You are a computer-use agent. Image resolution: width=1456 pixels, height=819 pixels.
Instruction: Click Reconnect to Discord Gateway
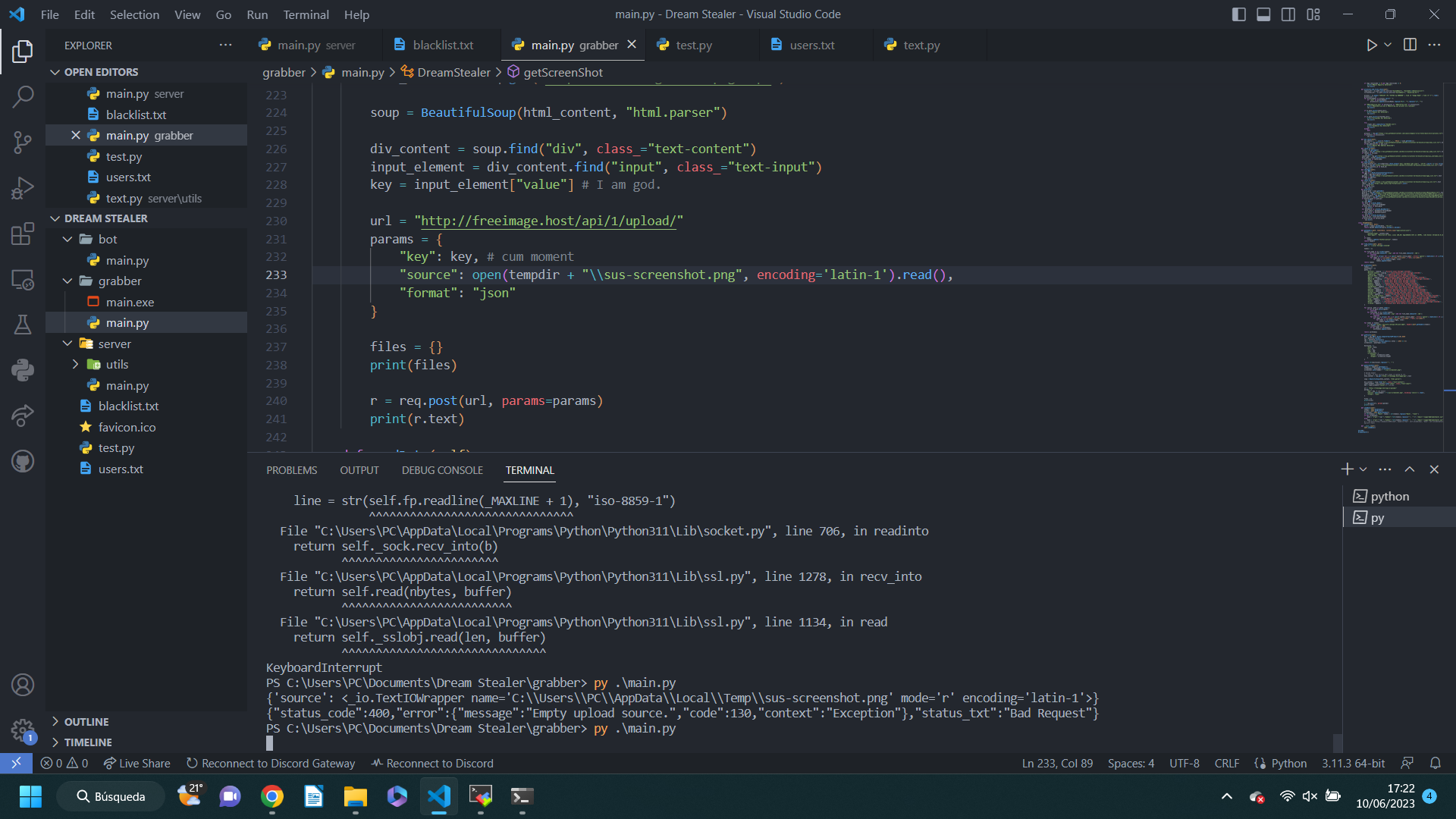point(271,763)
